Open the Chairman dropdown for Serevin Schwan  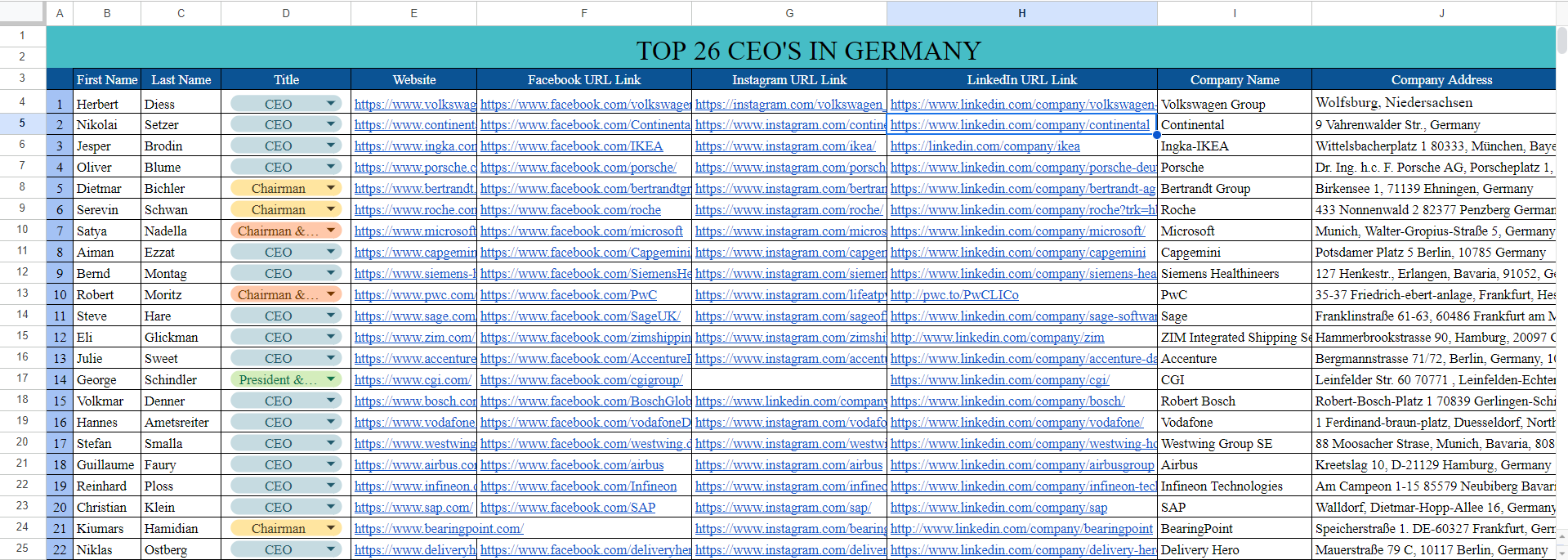[x=331, y=209]
